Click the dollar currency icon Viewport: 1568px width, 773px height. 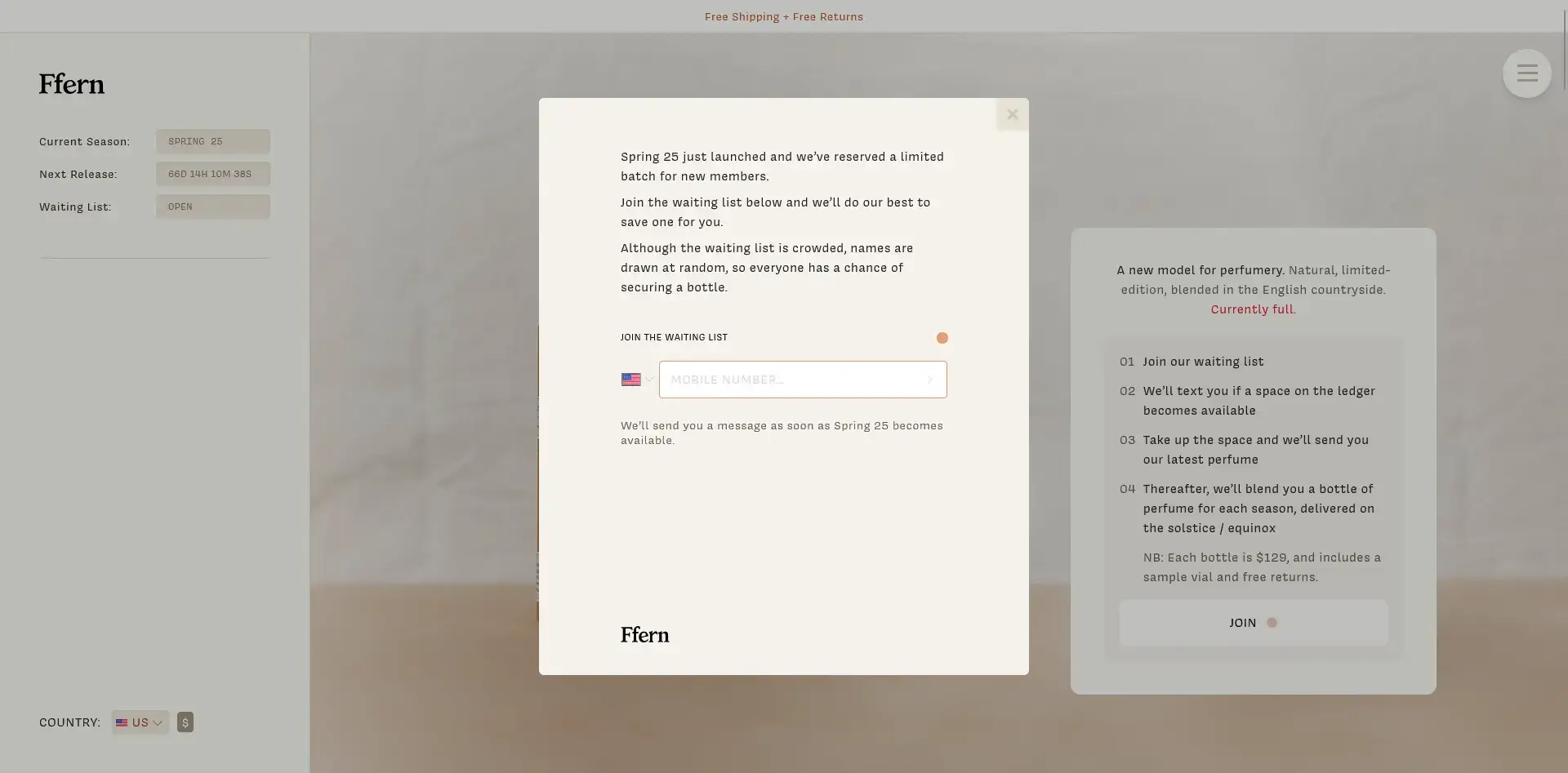pyautogui.click(x=185, y=722)
